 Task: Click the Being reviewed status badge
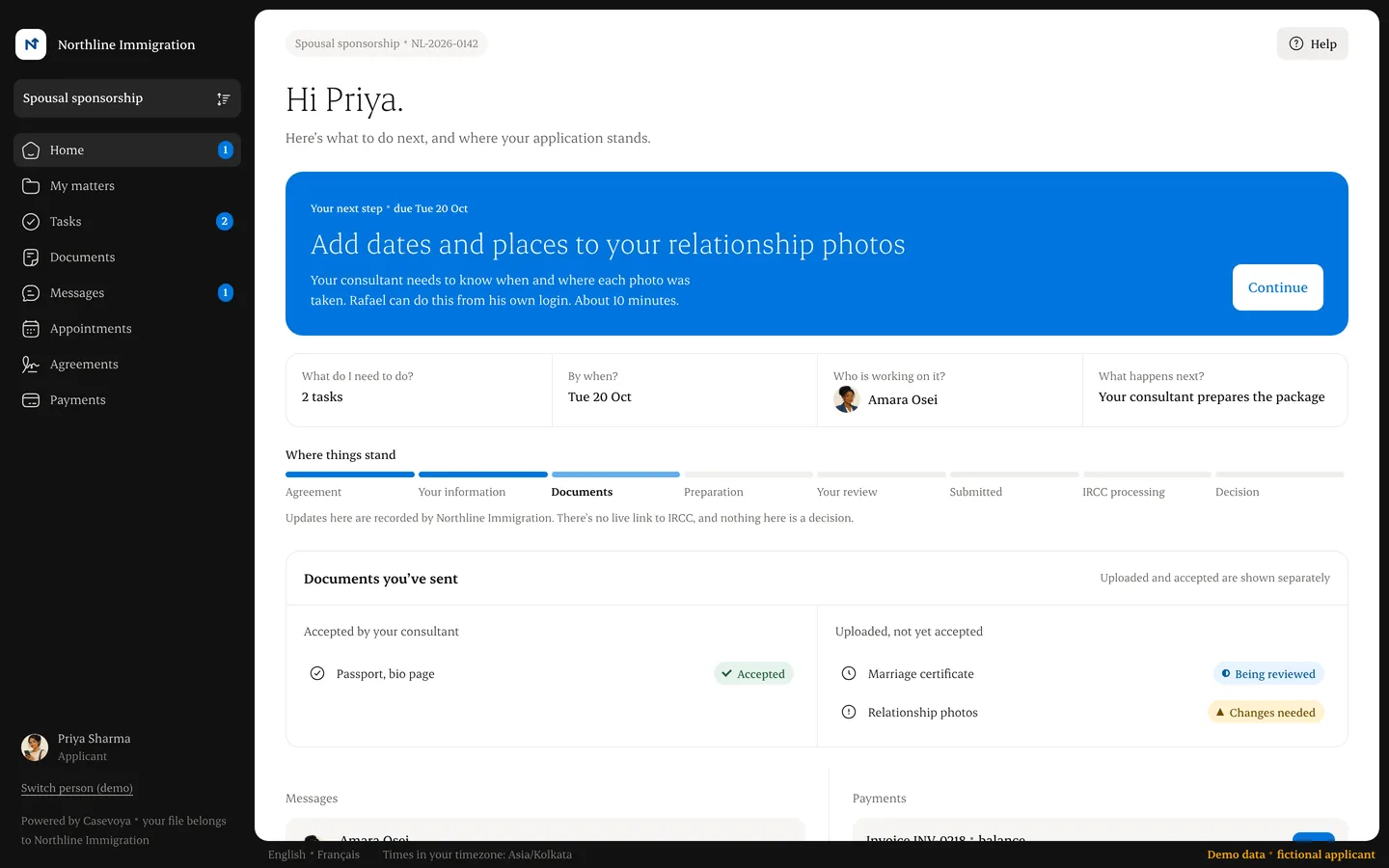click(1268, 674)
